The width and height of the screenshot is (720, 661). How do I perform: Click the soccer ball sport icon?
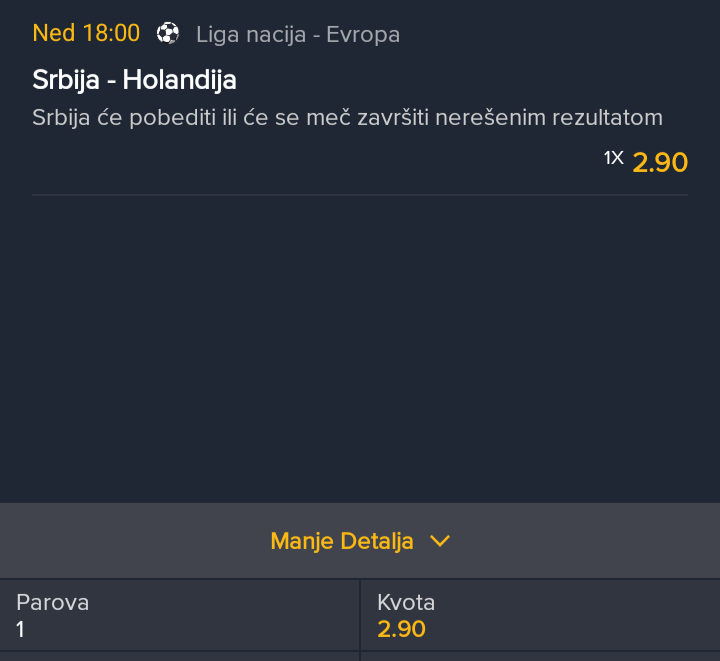click(168, 34)
